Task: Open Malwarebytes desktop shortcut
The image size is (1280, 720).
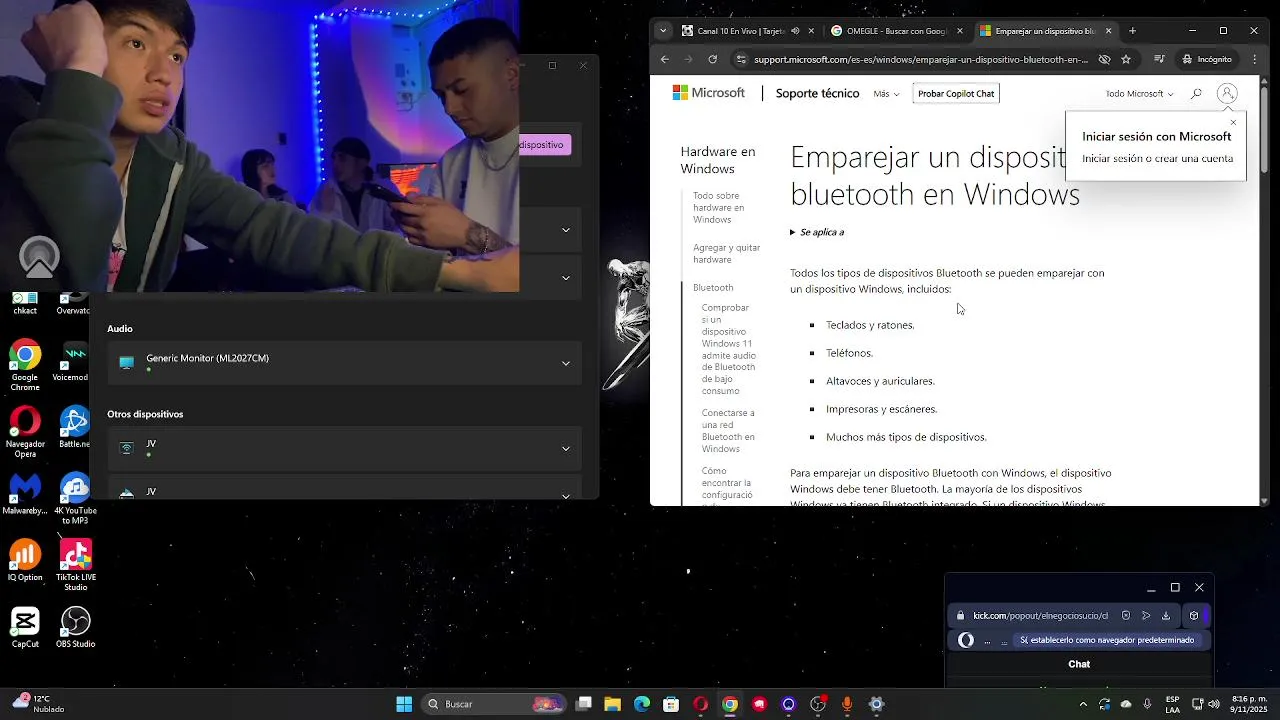Action: click(25, 493)
